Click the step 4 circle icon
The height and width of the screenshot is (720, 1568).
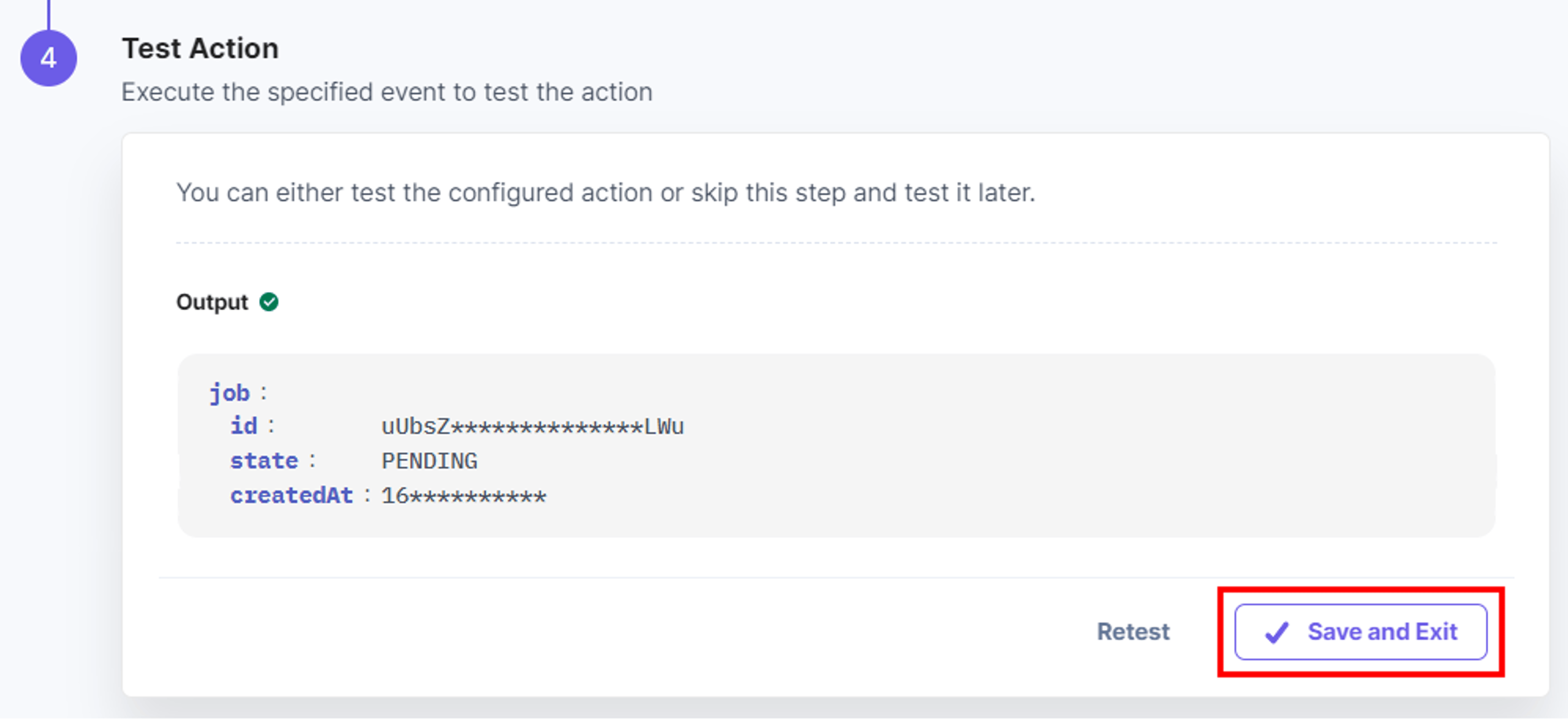point(49,58)
